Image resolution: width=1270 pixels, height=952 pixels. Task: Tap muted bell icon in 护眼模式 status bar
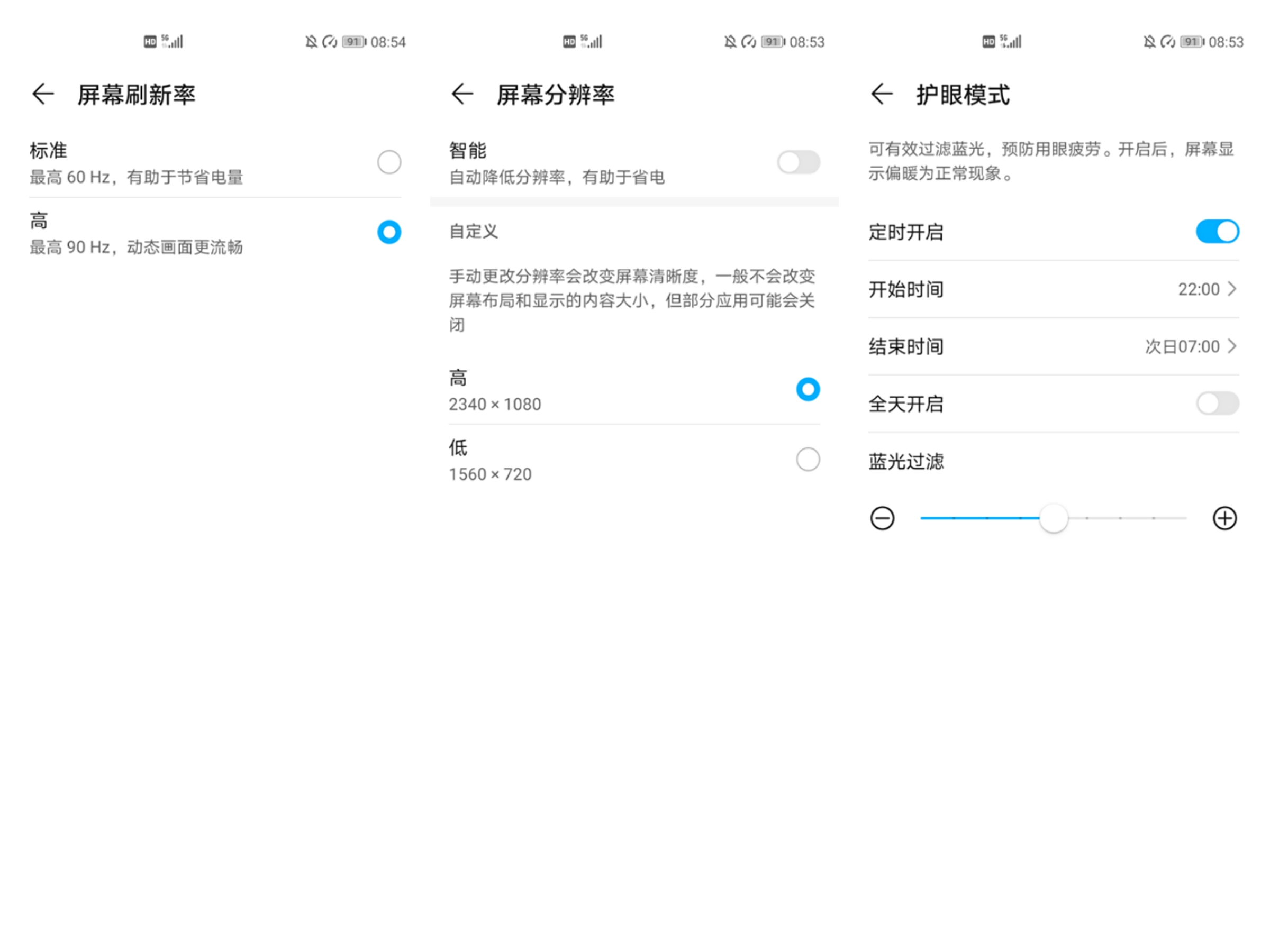(x=1149, y=42)
